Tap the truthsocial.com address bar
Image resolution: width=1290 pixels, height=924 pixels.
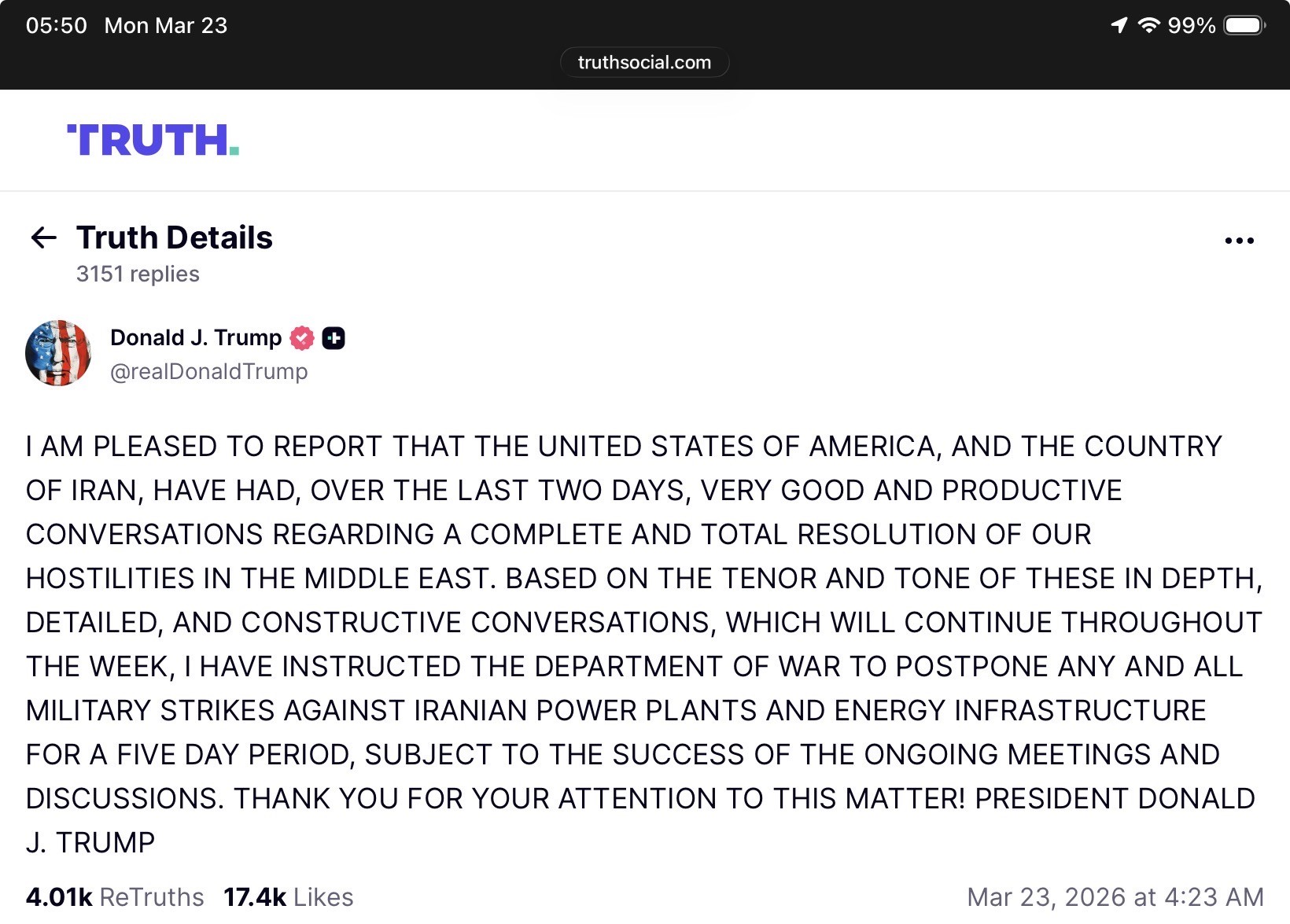(x=644, y=62)
